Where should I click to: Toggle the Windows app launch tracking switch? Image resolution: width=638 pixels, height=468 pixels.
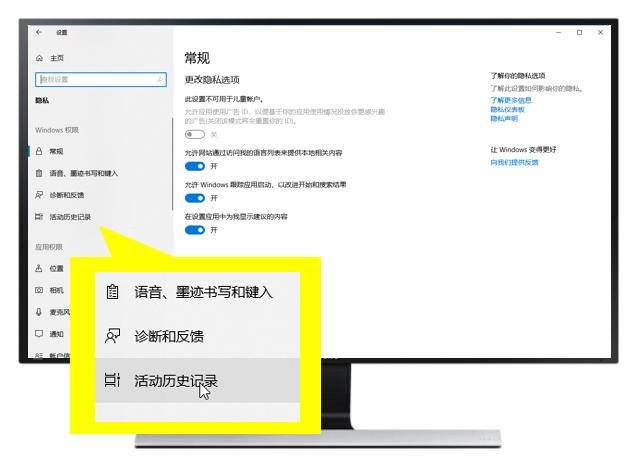coord(194,198)
